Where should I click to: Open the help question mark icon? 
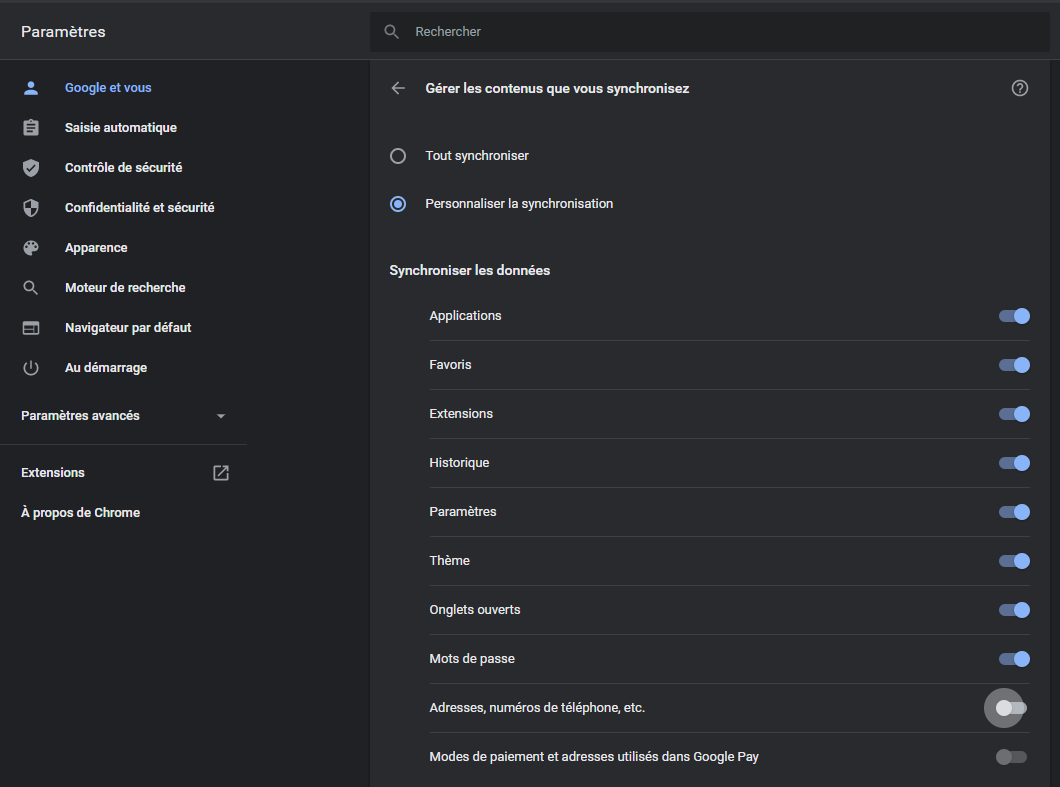point(1020,88)
